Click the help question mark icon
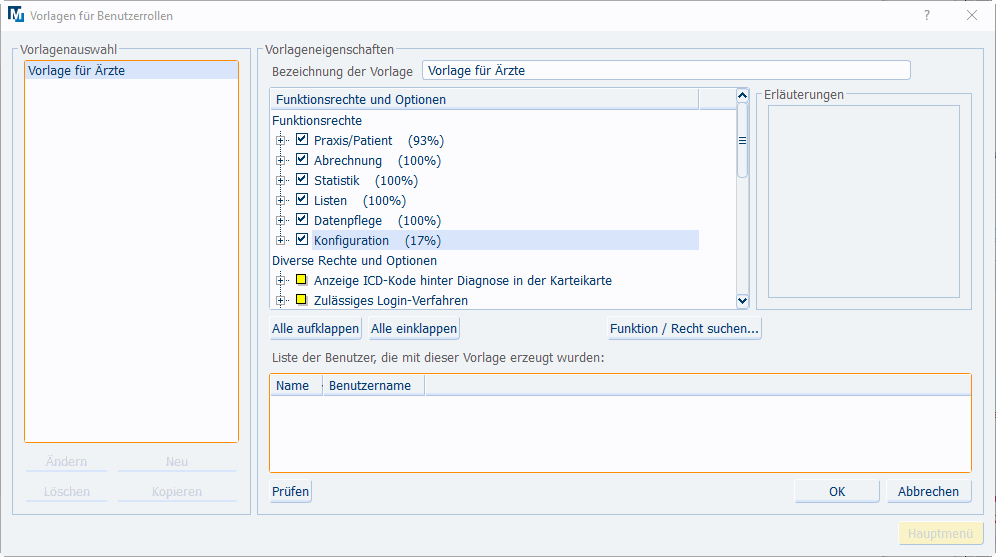This screenshot has height=557, width=996. pos(927,15)
